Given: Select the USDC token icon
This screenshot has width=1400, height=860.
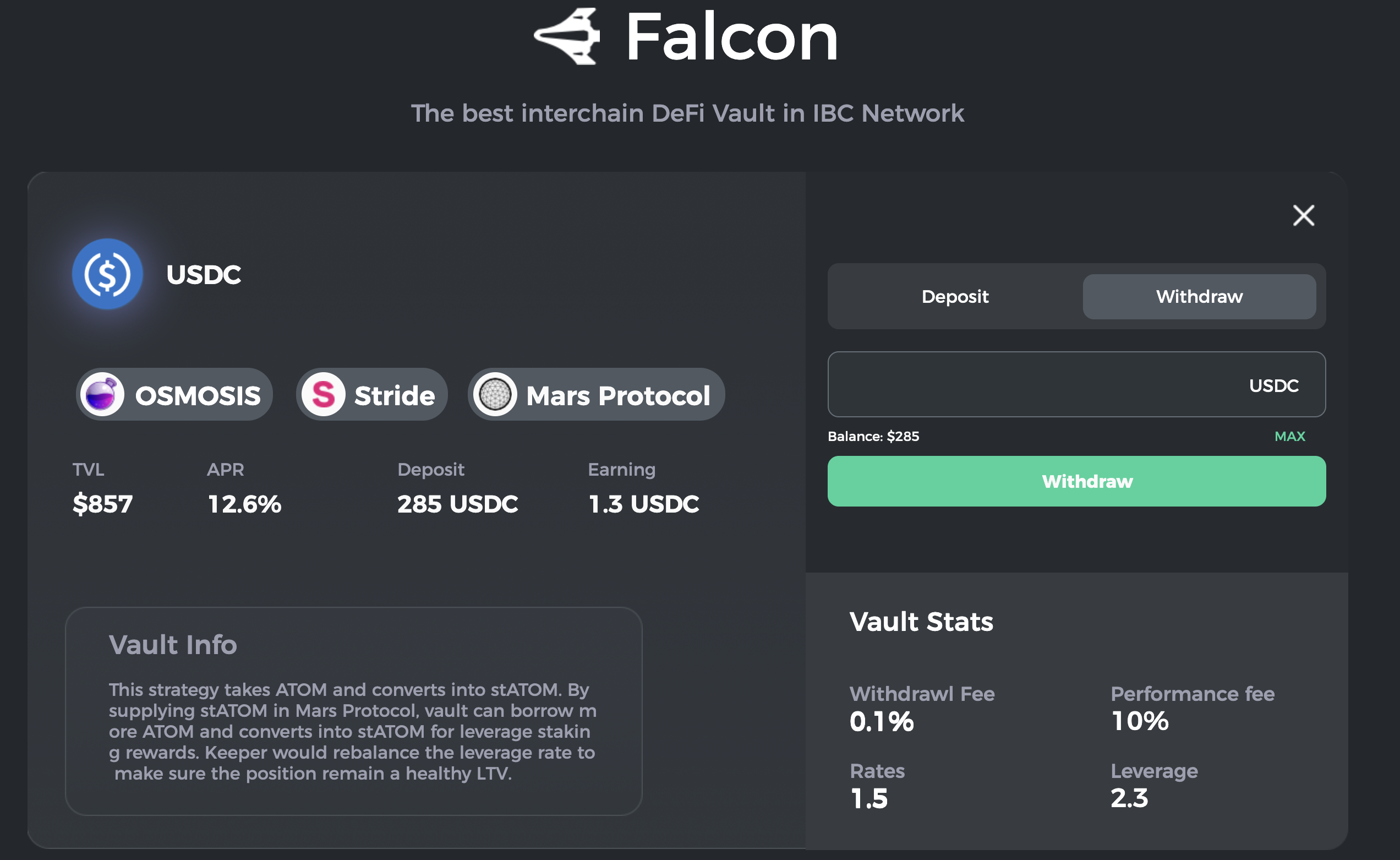Looking at the screenshot, I should point(107,275).
